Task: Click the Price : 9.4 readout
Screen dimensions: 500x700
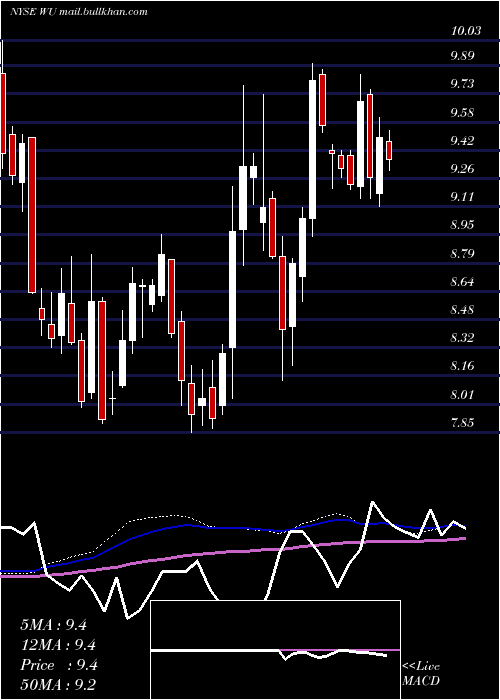Action: [x=58, y=665]
